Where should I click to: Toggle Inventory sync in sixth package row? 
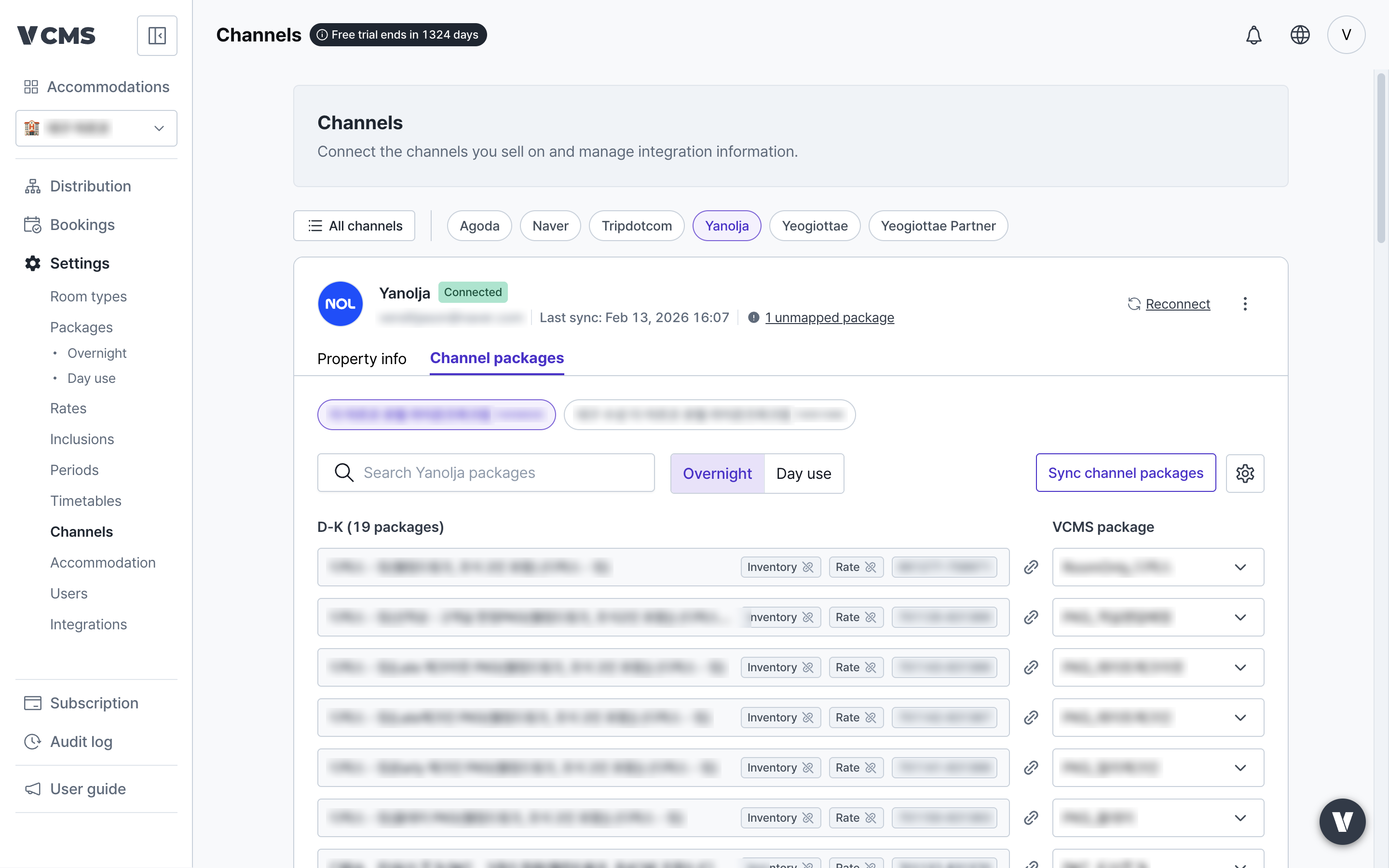pyautogui.click(x=781, y=817)
